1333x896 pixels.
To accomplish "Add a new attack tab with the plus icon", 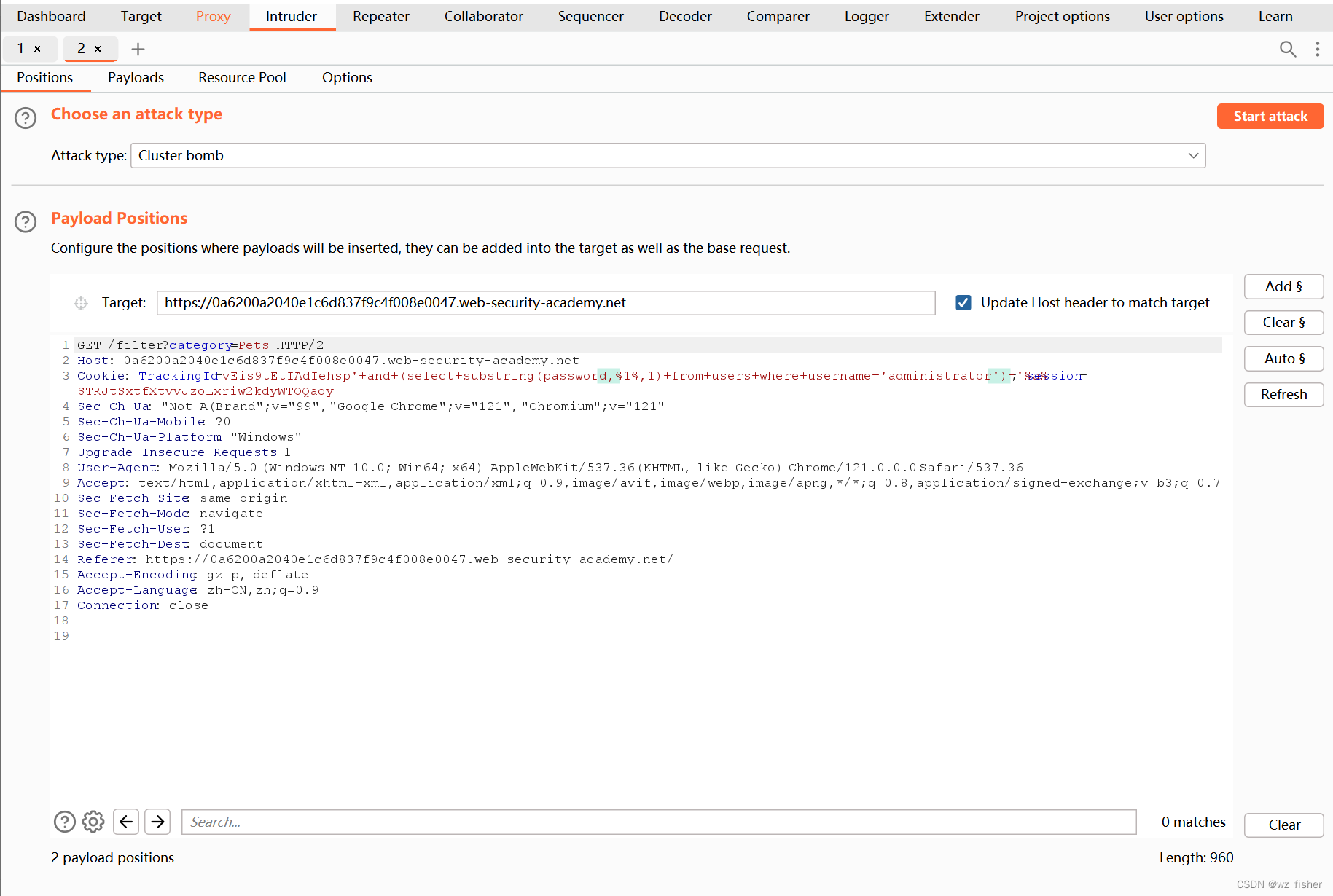I will pyautogui.click(x=138, y=49).
